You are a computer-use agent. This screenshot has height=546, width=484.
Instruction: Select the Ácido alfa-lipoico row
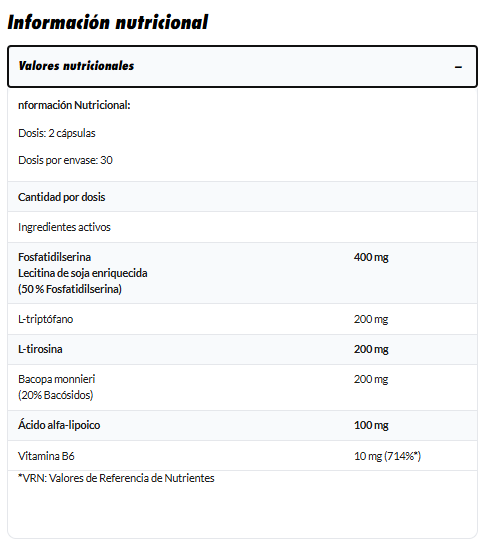(x=242, y=425)
